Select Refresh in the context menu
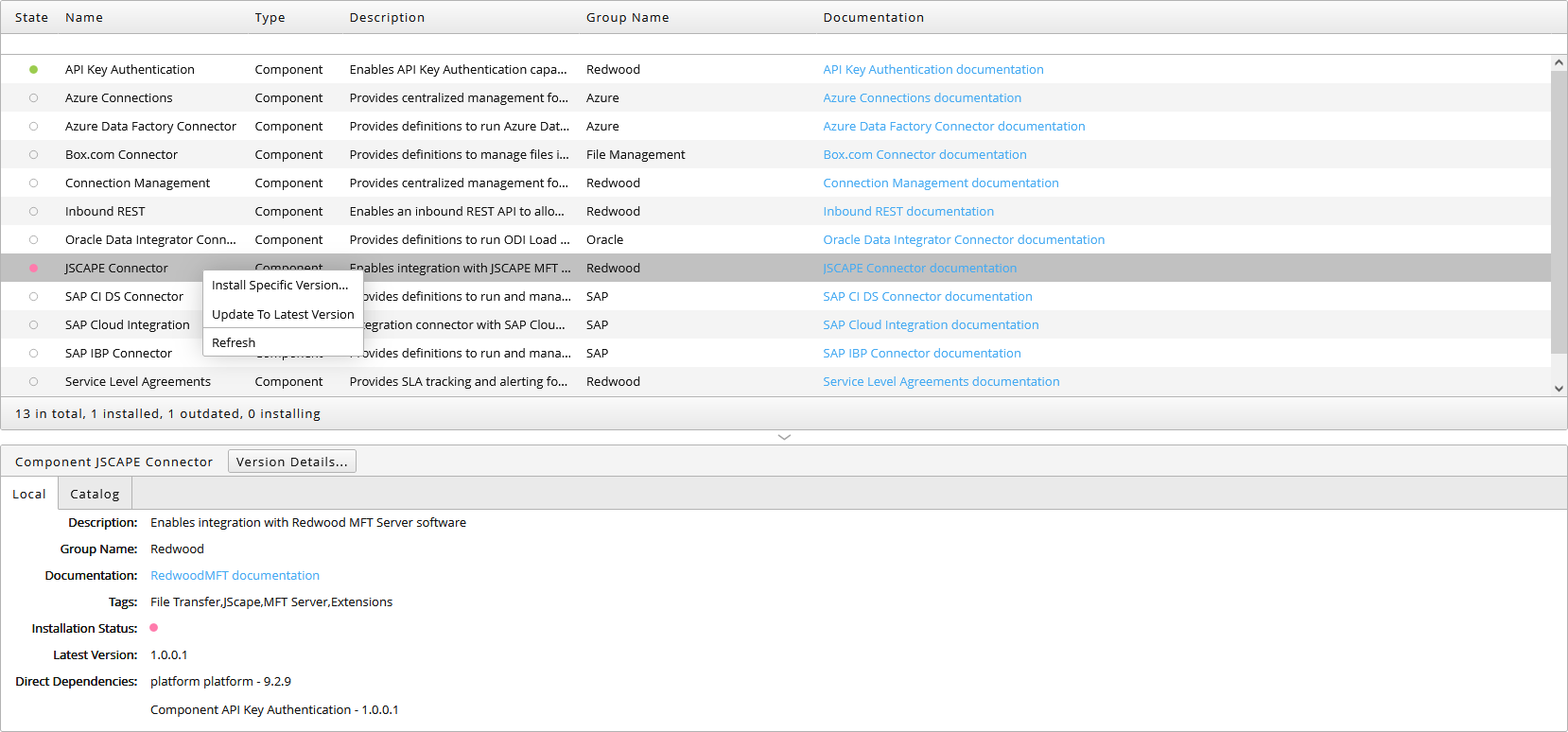 (283, 342)
